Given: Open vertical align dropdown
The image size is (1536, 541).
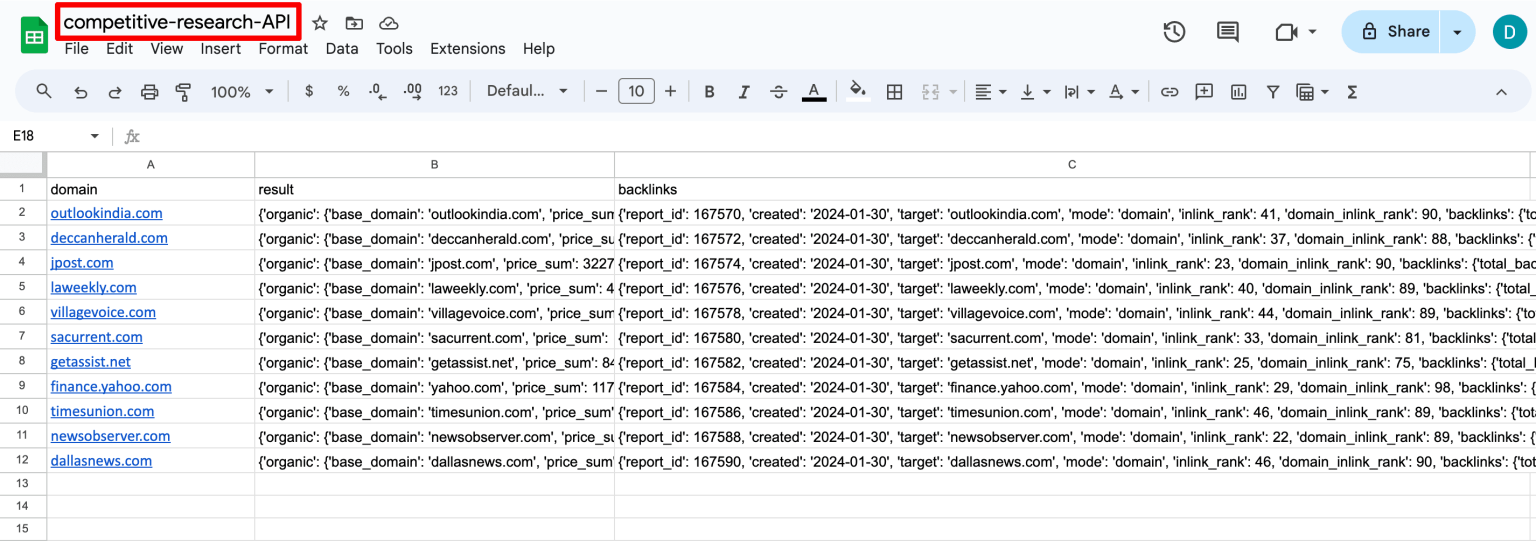Looking at the screenshot, I should 1034,92.
